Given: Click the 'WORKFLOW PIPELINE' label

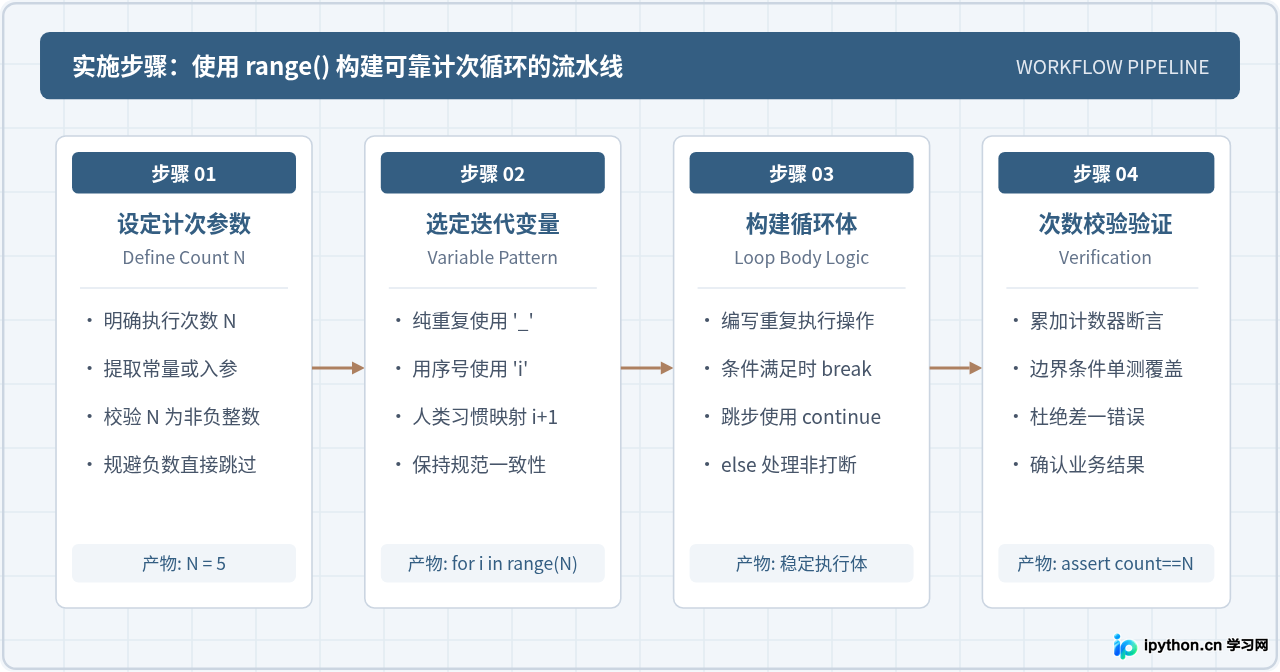Looking at the screenshot, I should coord(1112,67).
